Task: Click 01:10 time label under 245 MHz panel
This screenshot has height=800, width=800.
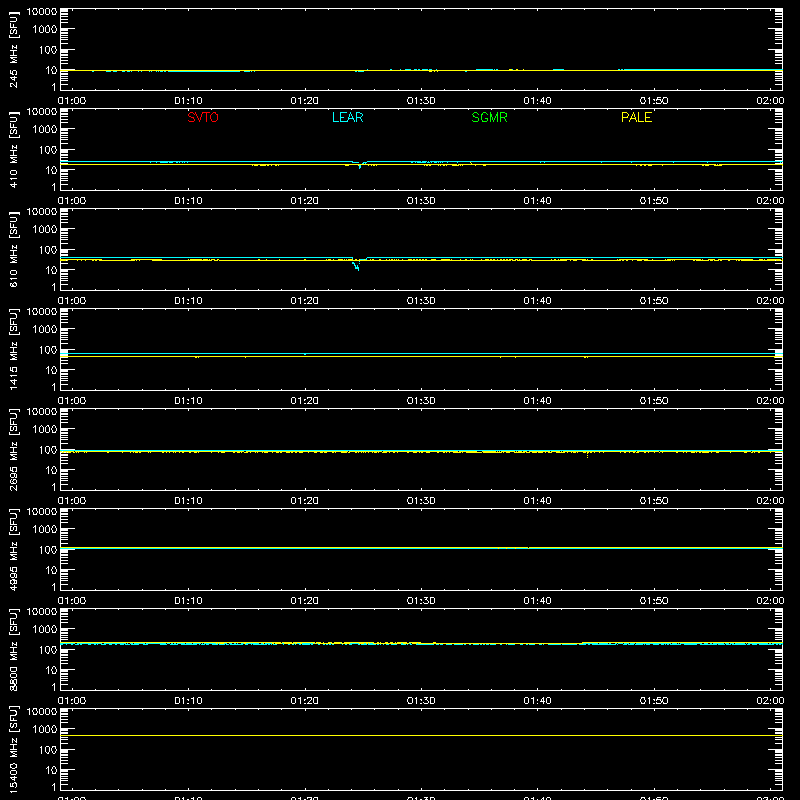Action: [188, 101]
